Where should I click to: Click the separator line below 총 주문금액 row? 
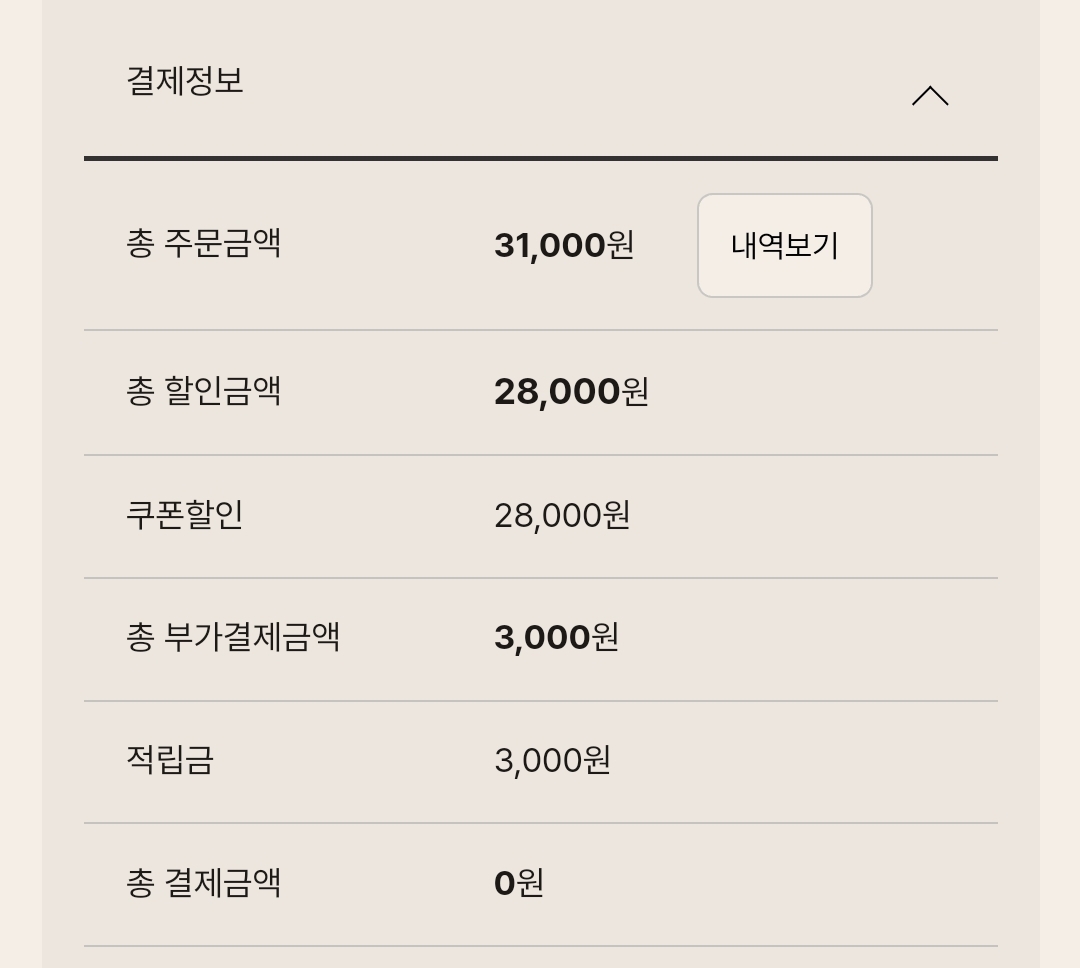541,325
